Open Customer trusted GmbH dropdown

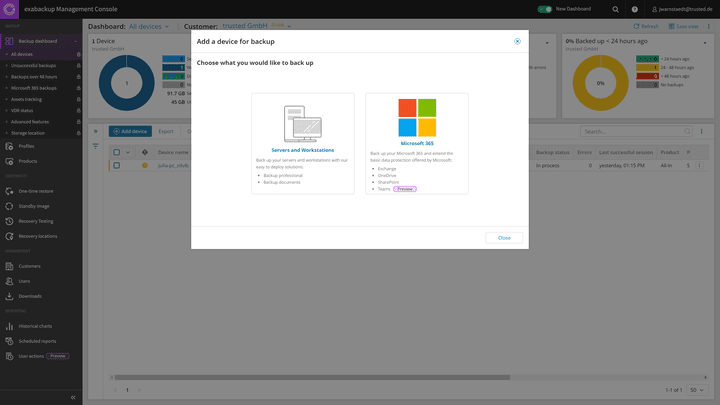[256, 26]
